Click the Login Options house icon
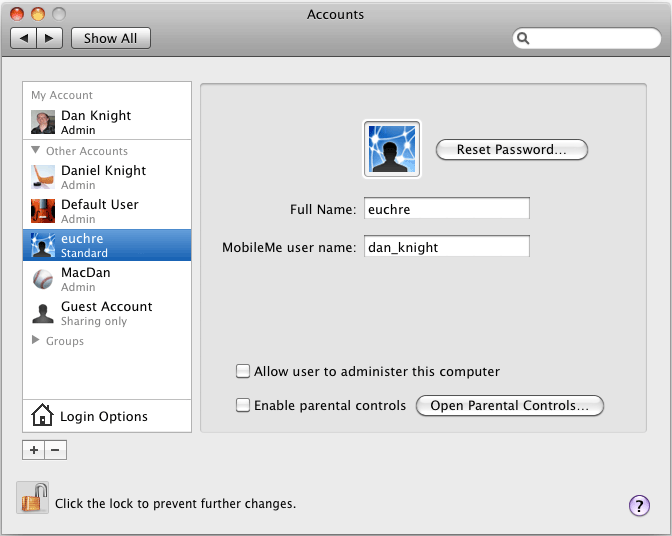Viewport: 672px width, 536px height. point(42,415)
